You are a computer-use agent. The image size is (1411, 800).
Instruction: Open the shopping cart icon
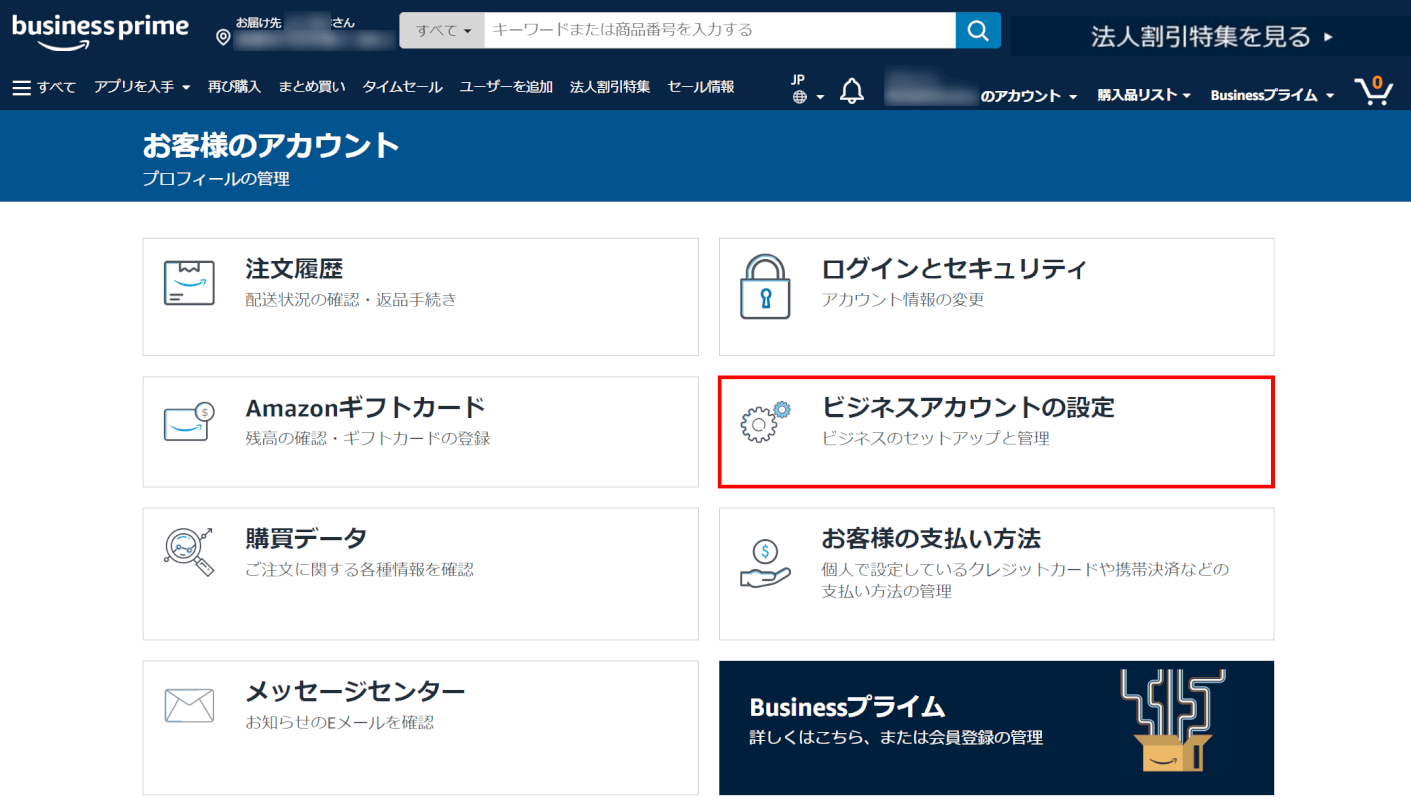1374,90
